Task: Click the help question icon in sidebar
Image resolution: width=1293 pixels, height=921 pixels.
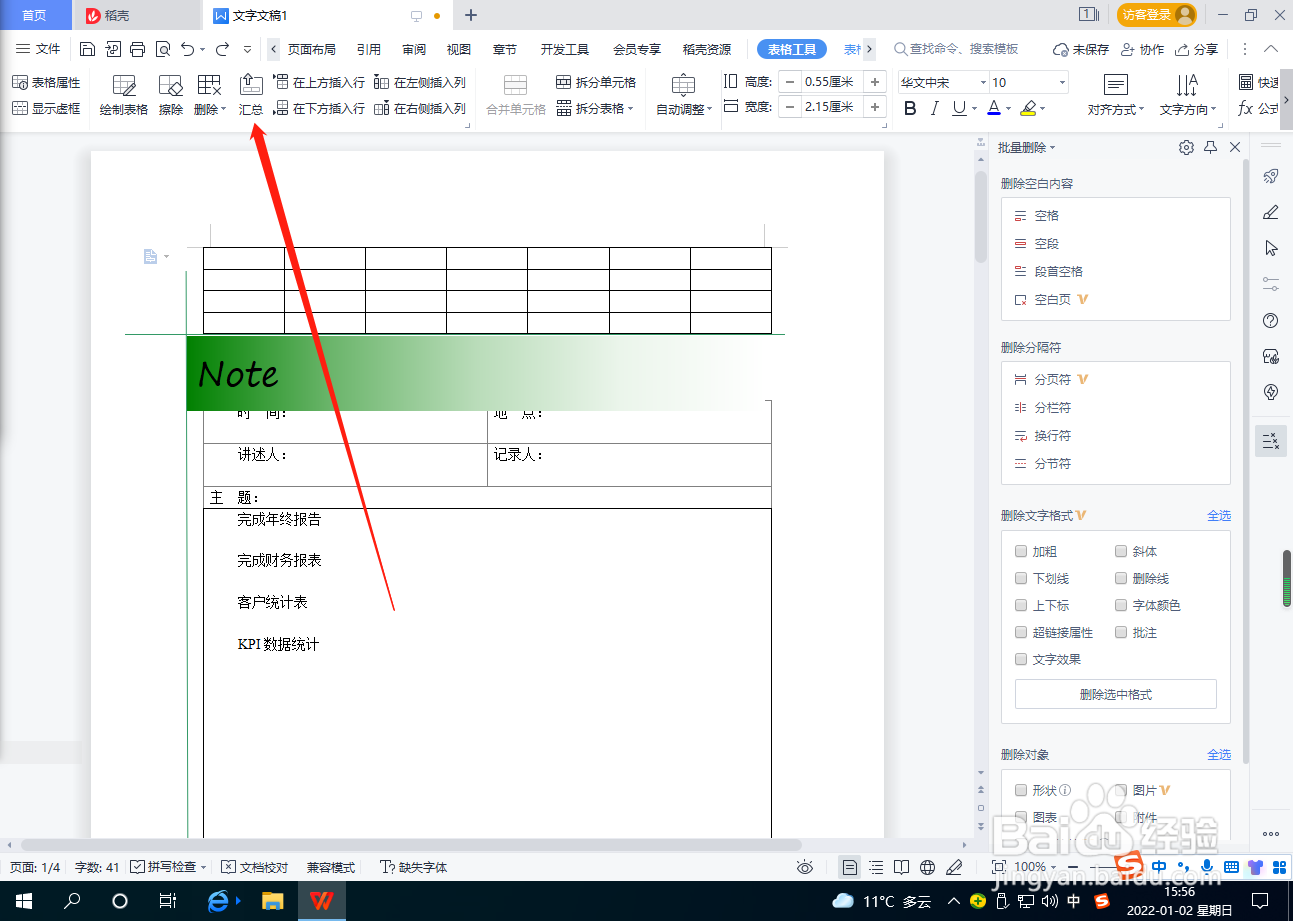Action: pos(1271,320)
